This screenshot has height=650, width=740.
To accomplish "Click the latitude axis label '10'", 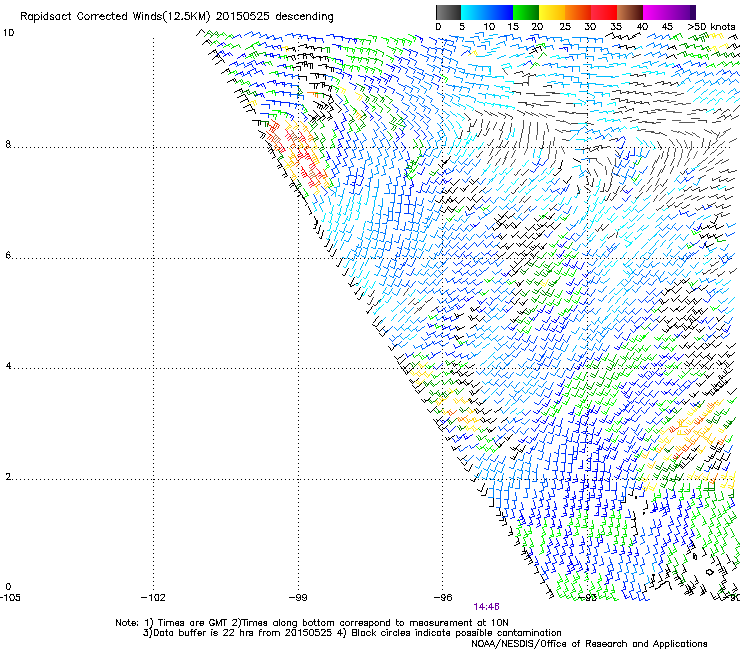I will 8,33.
